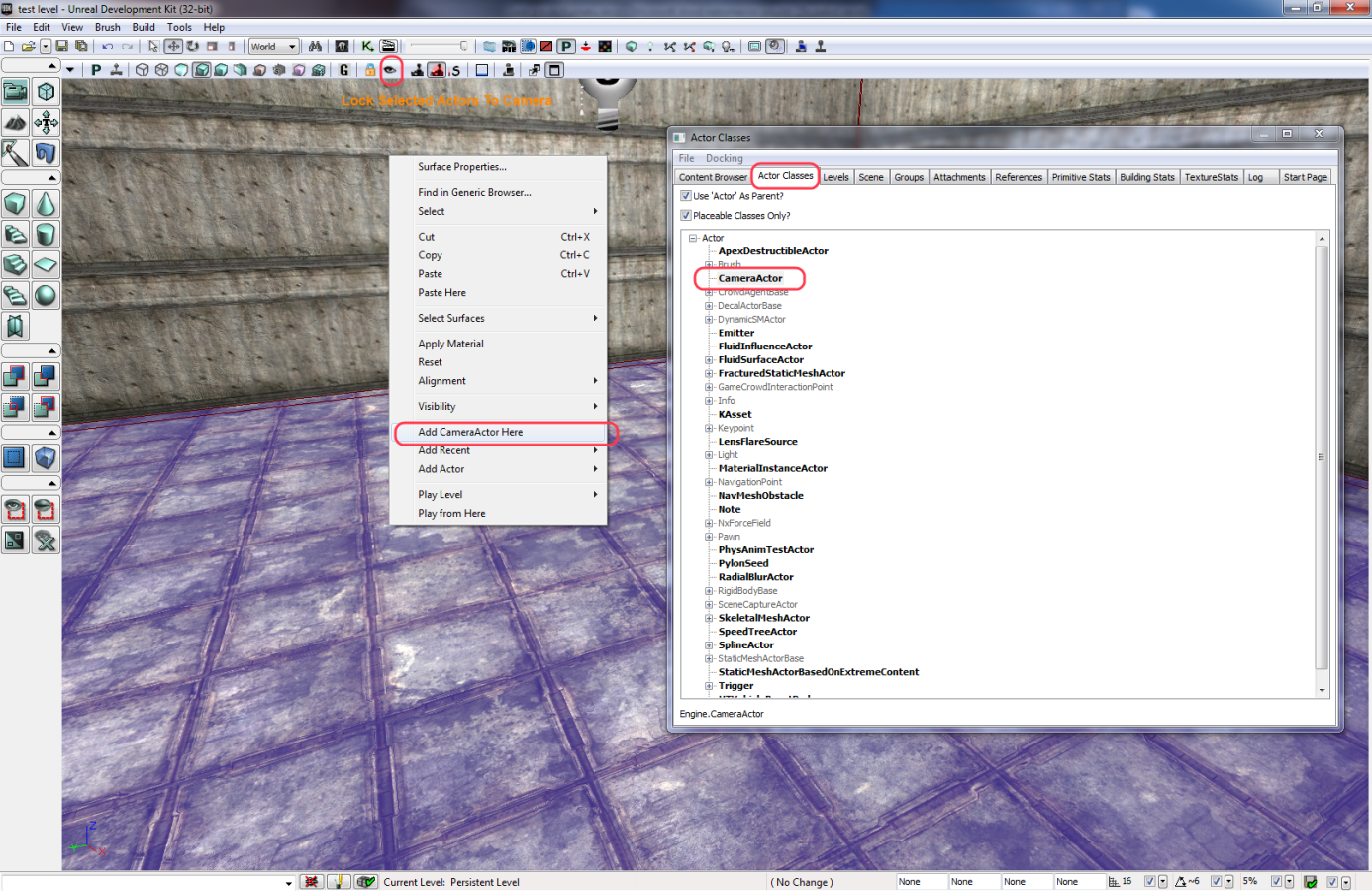Click the first None status field
The image size is (1372, 891).
923,881
